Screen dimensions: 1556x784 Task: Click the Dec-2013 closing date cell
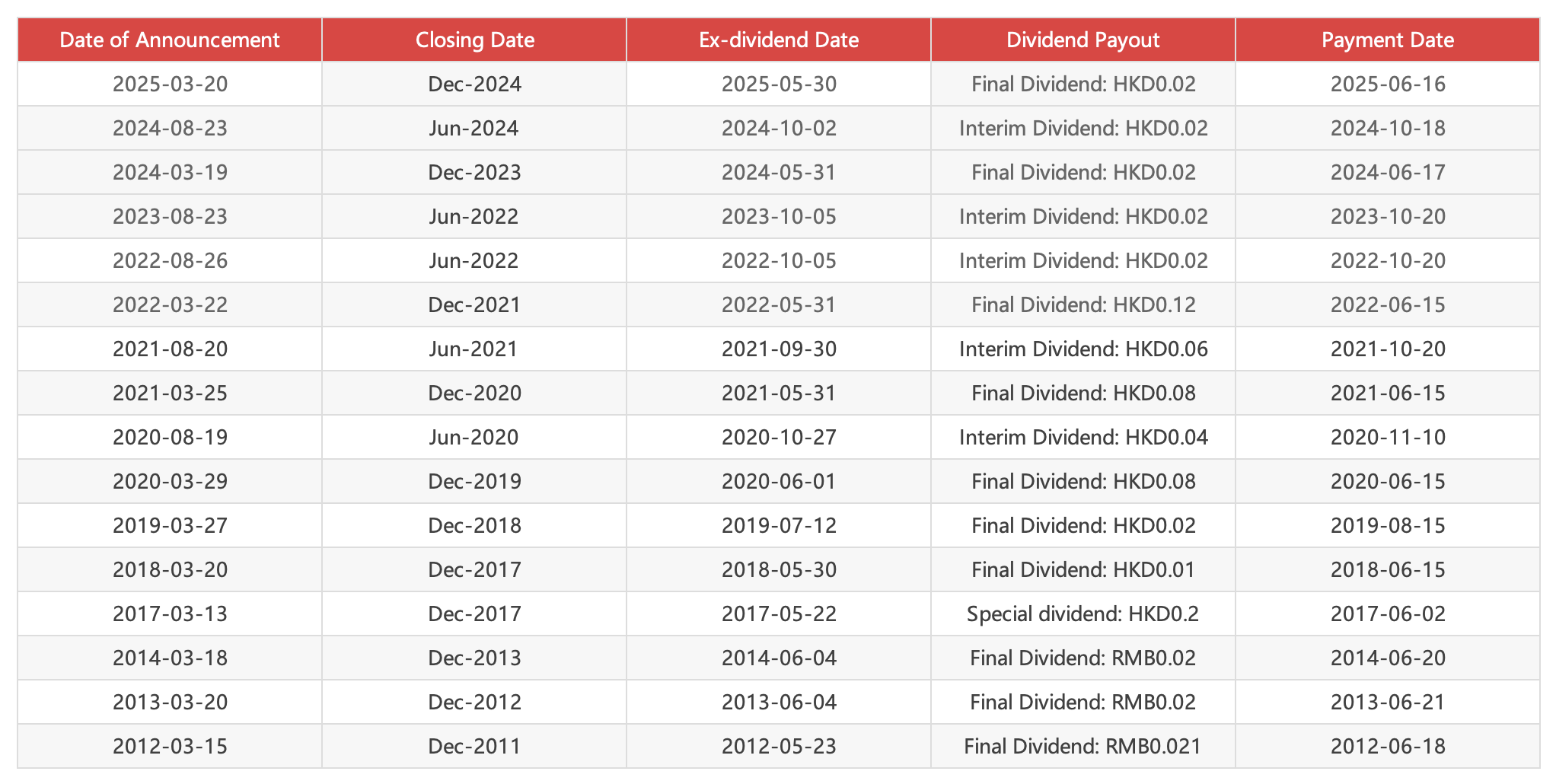[474, 658]
